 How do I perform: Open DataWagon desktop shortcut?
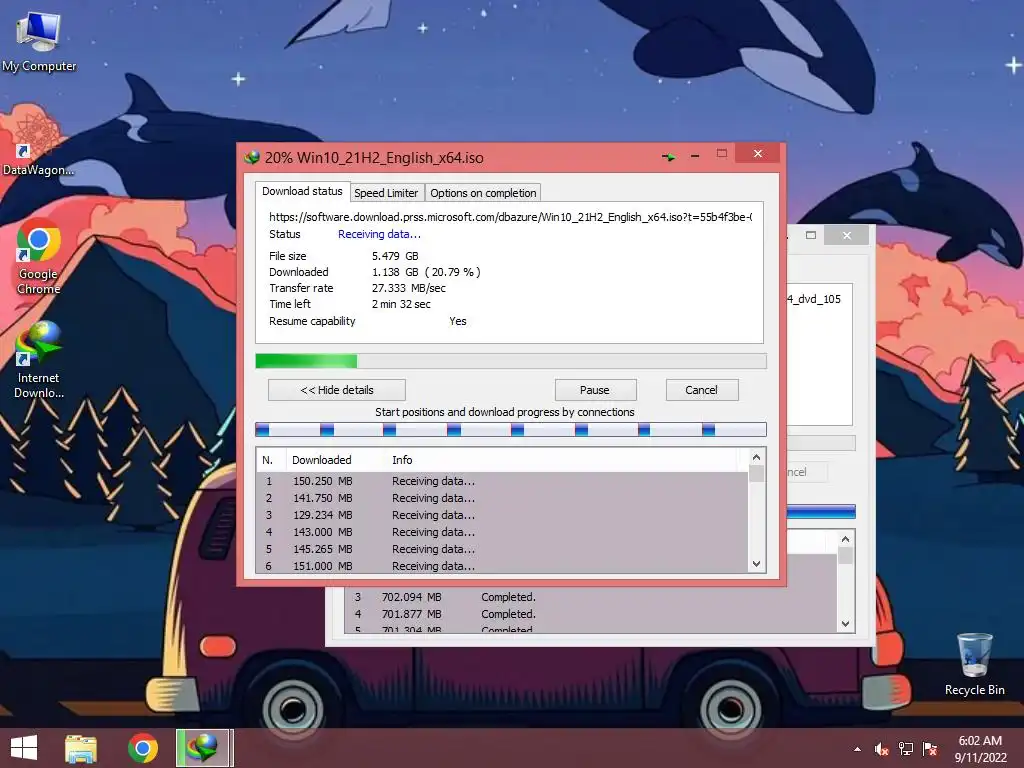(x=37, y=145)
